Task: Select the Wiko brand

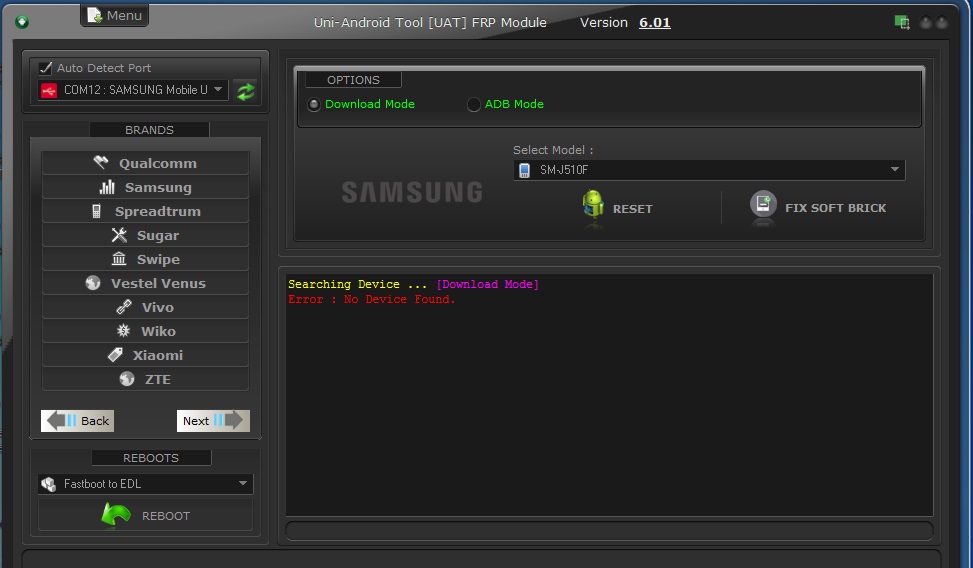Action: [145, 331]
